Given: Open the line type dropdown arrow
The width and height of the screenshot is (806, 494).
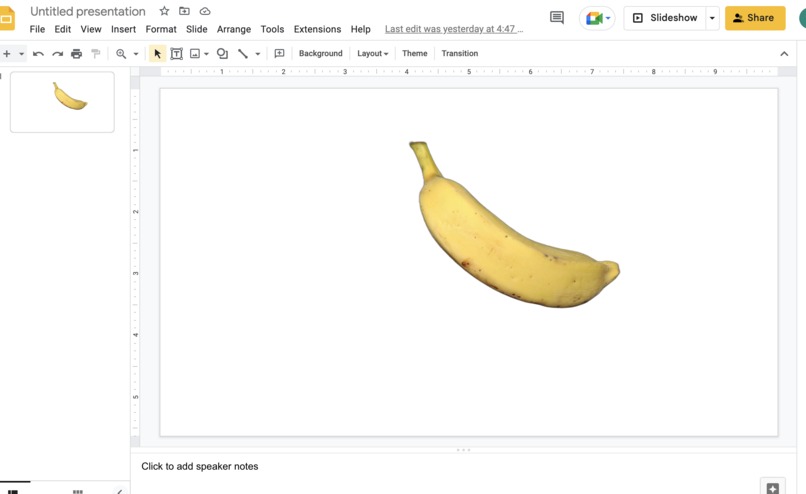Looking at the screenshot, I should pyautogui.click(x=258, y=53).
